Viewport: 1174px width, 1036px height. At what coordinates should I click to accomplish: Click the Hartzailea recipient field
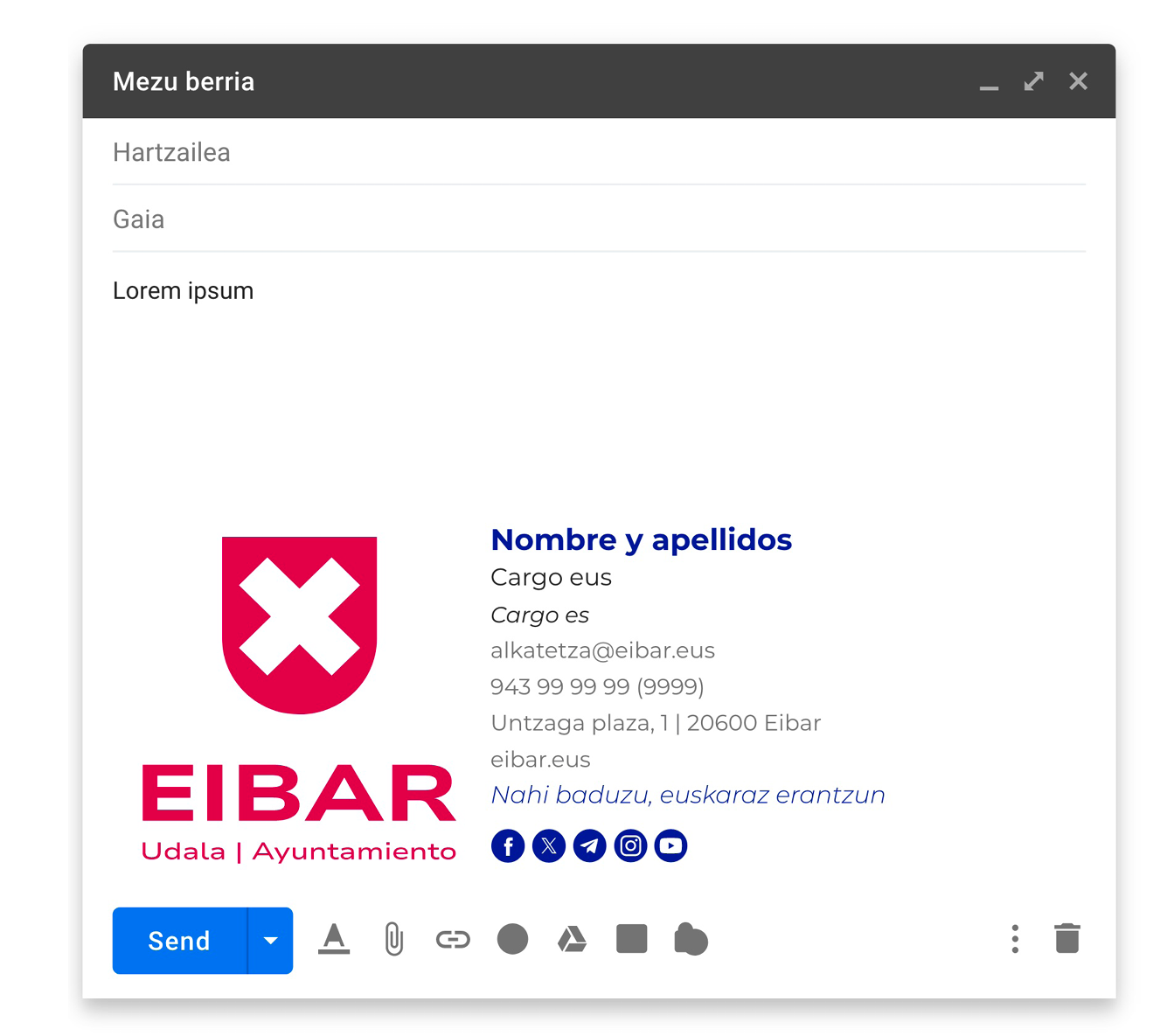point(599,152)
